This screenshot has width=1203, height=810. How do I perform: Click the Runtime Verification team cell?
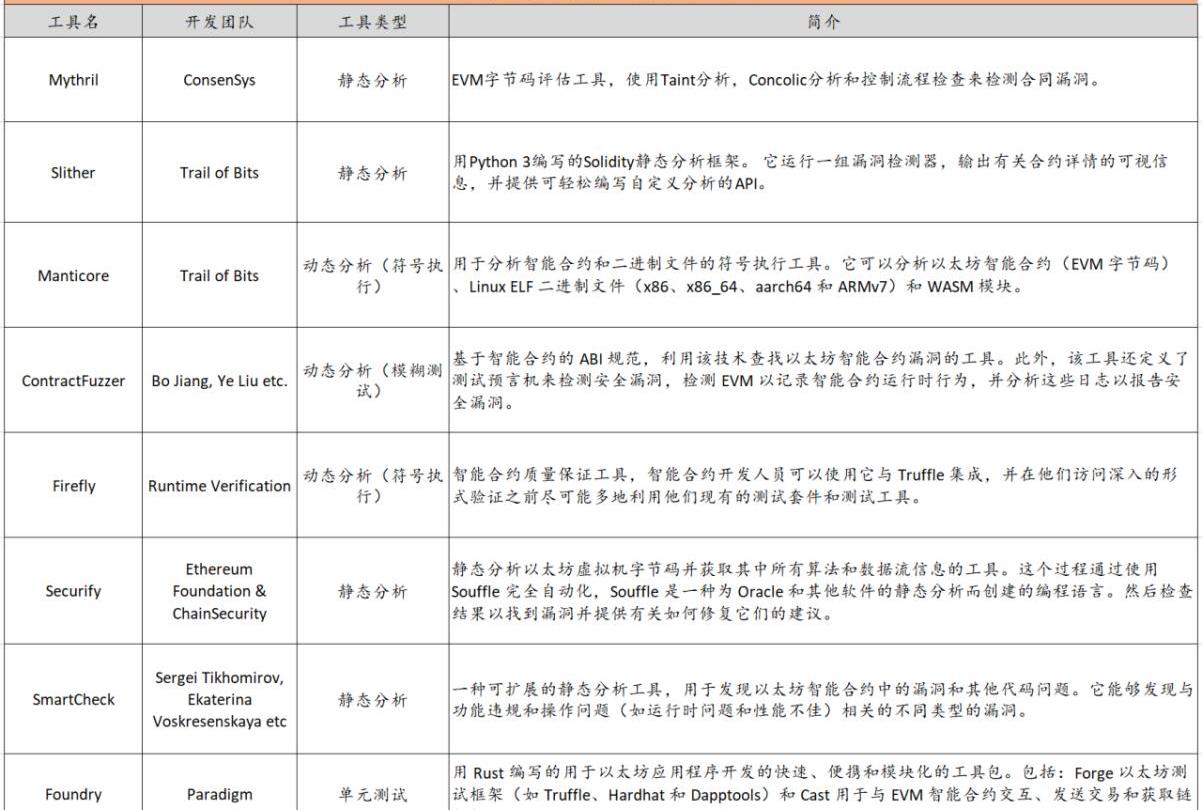pos(219,486)
